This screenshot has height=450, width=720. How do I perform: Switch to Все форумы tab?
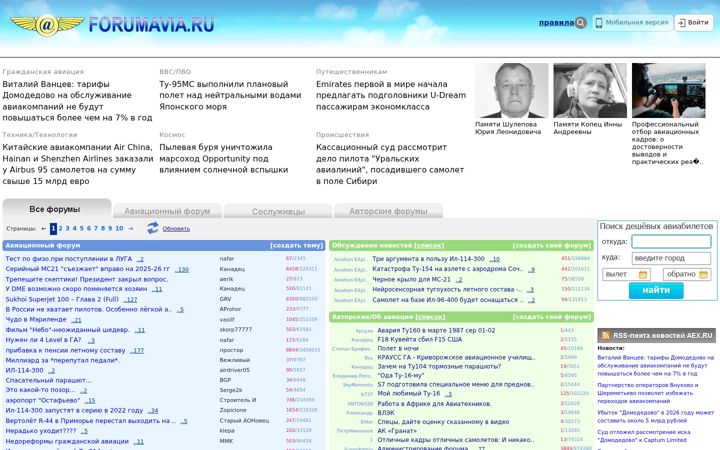(x=56, y=209)
